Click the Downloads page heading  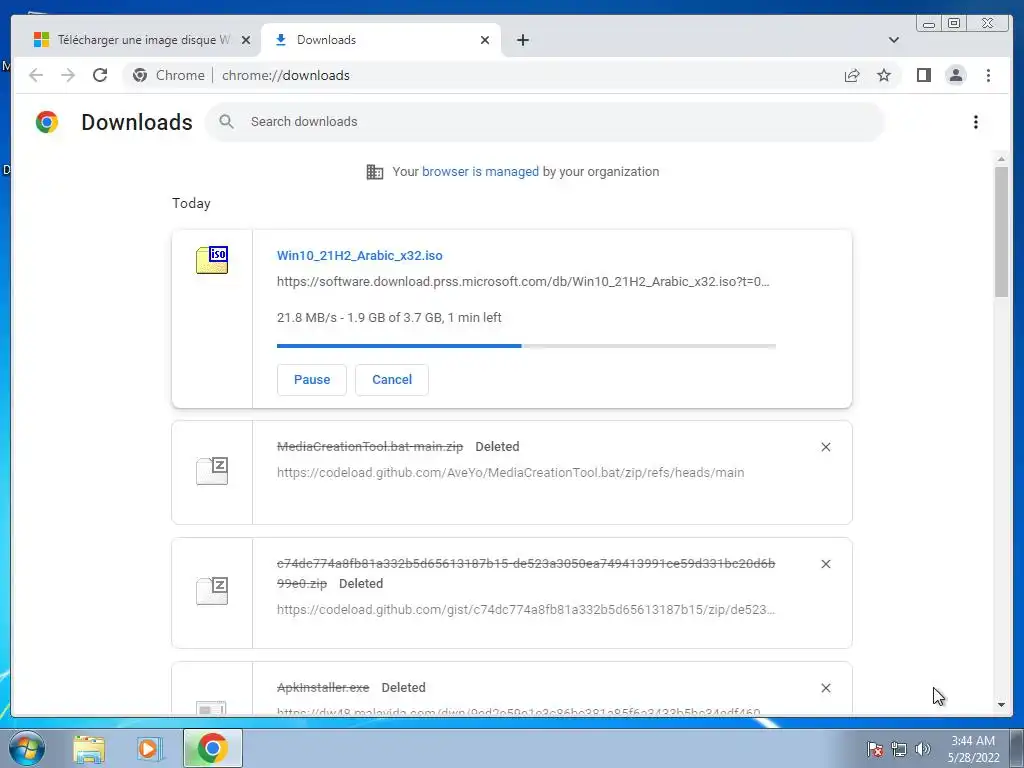coord(136,122)
